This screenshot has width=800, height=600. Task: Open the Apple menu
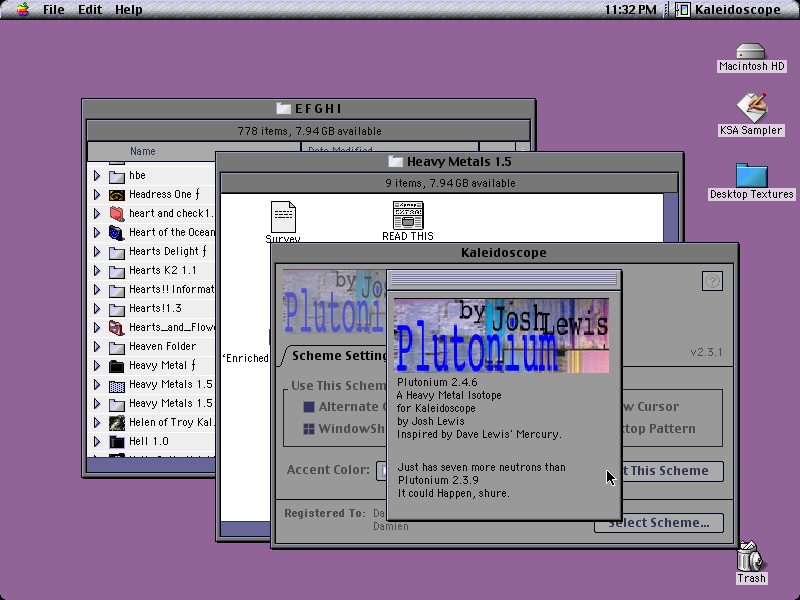[22, 9]
